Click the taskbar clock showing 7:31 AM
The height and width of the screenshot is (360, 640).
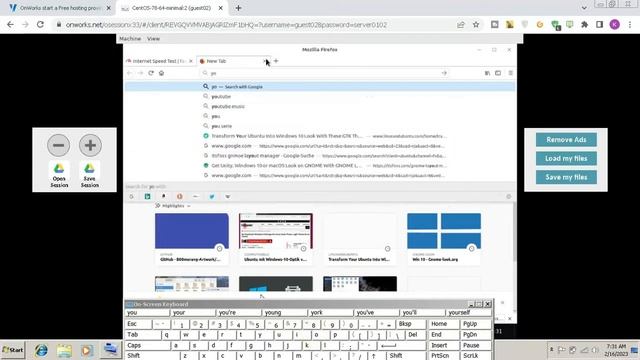tap(616, 350)
